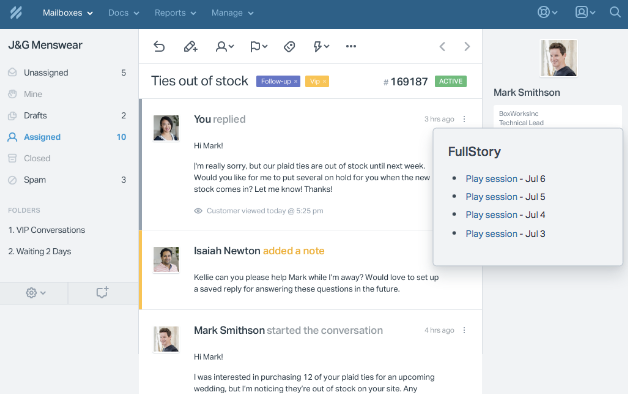This screenshot has width=628, height=394.
Task: Click conversation number 169187
Action: pyautogui.click(x=405, y=82)
